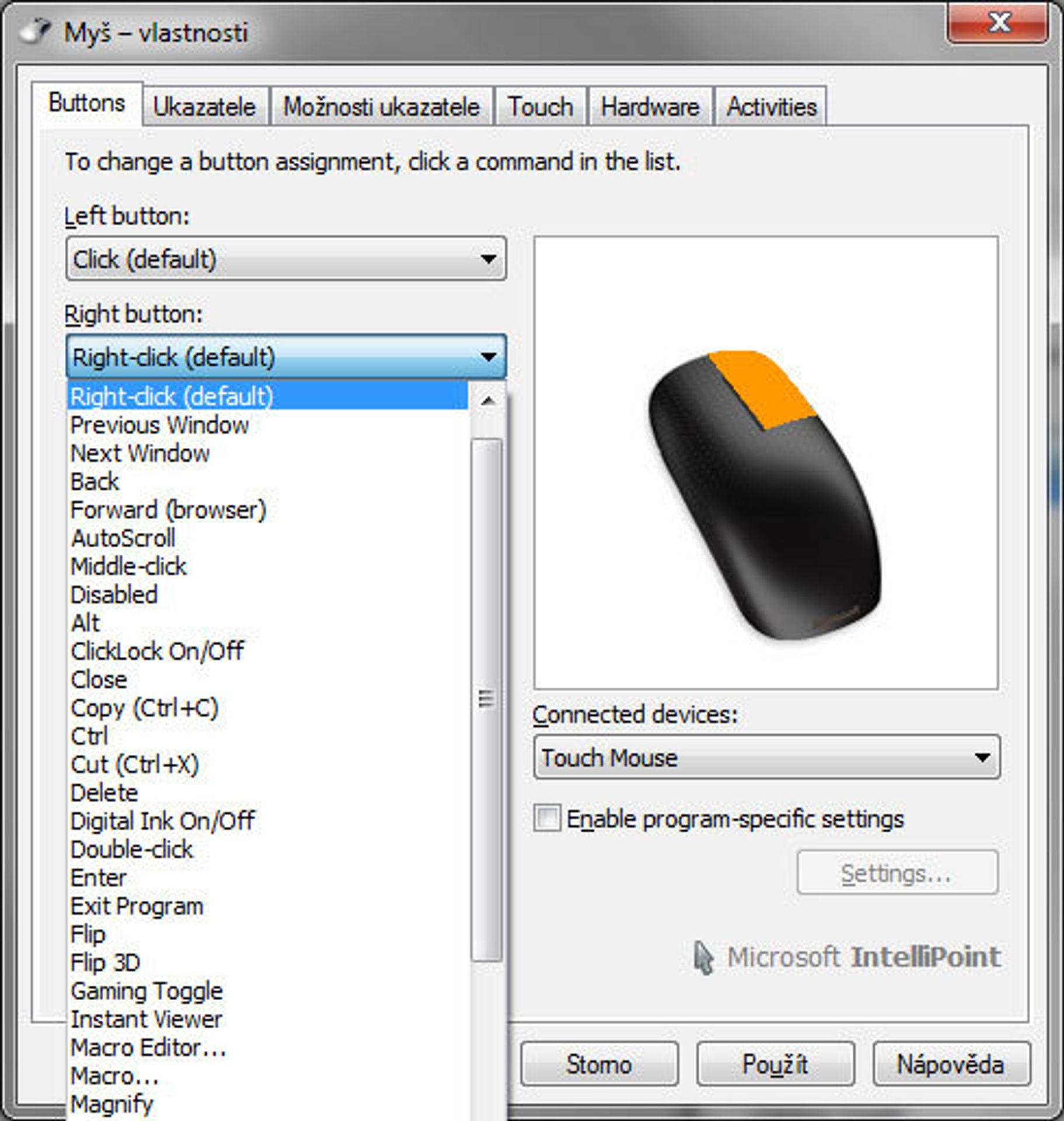This screenshot has width=1064, height=1121.
Task: Enable program-specific settings checkbox
Action: 547,818
